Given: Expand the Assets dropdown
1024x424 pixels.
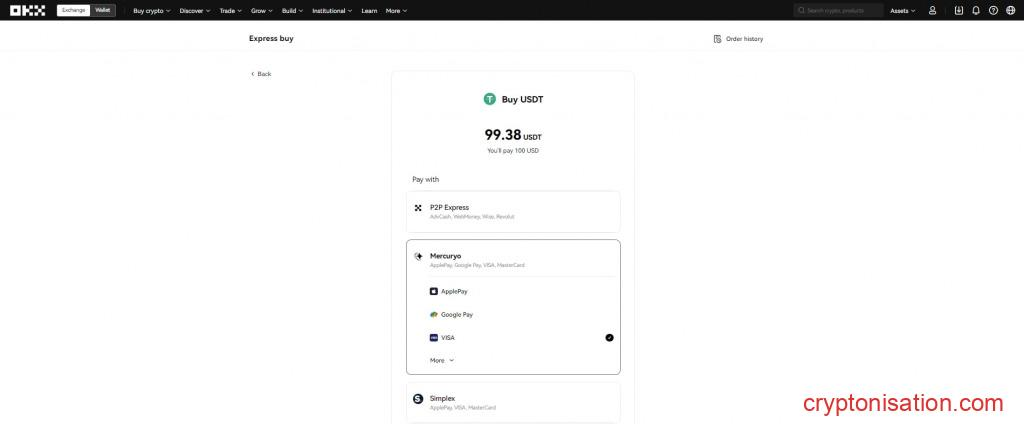Looking at the screenshot, I should pos(902,11).
